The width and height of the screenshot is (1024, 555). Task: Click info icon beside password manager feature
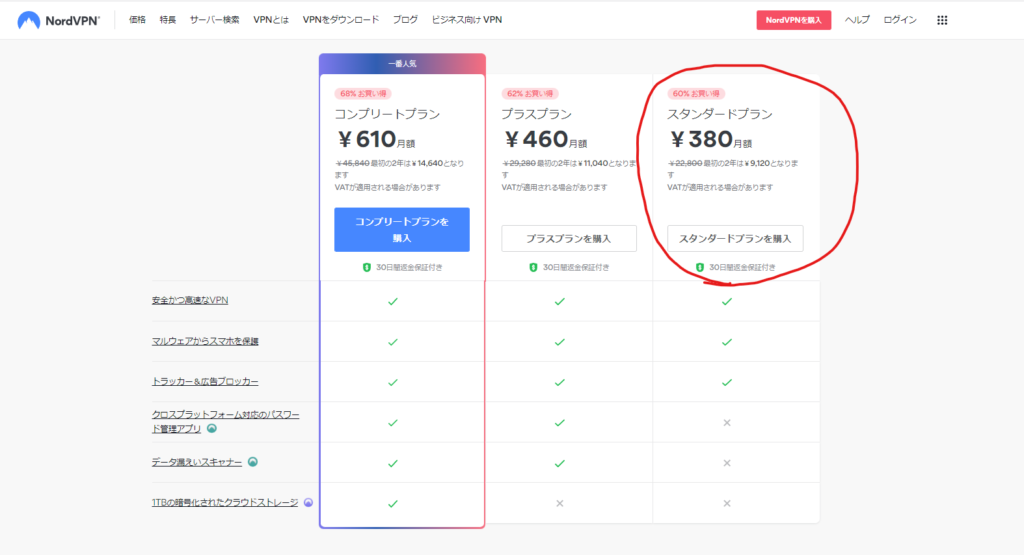212,428
